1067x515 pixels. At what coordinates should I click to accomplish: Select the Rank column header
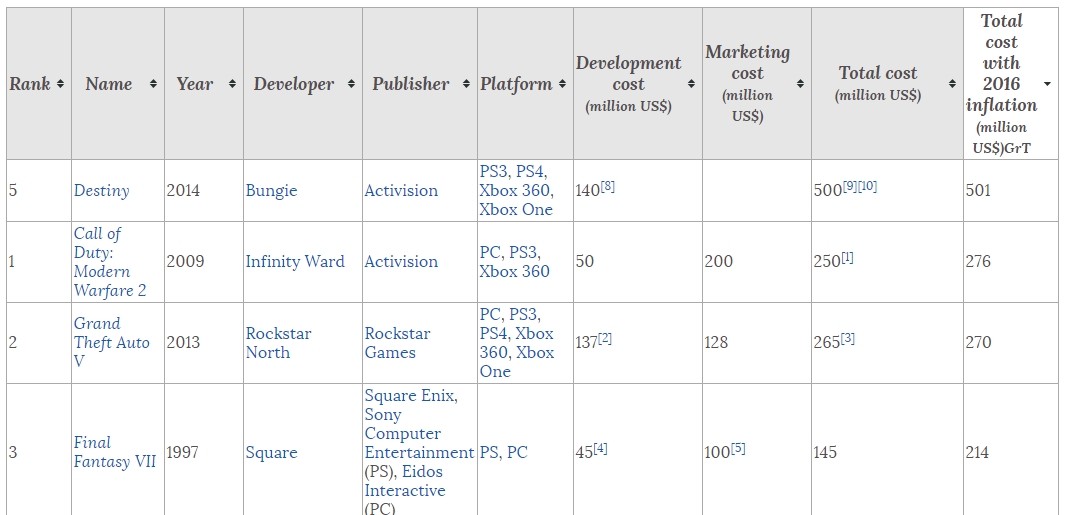pos(30,84)
